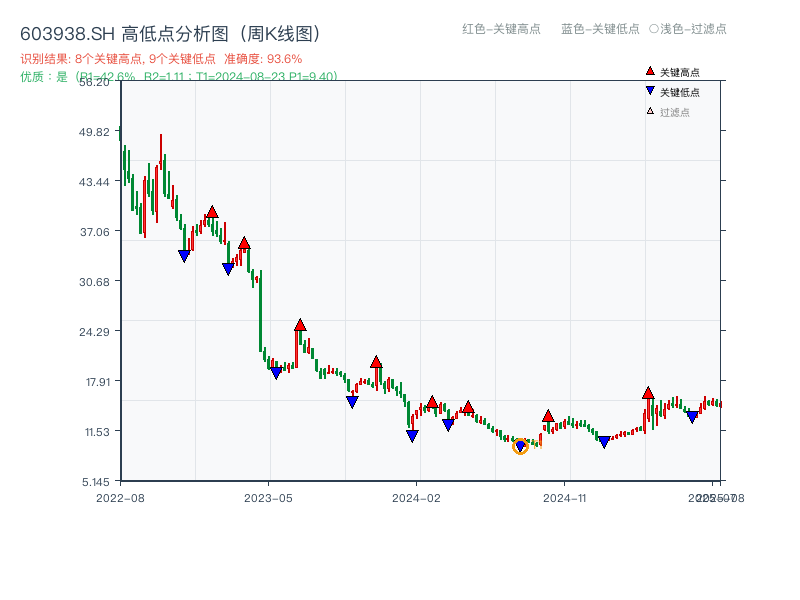Click the rightmost blue key-low triangle marker

[691, 417]
